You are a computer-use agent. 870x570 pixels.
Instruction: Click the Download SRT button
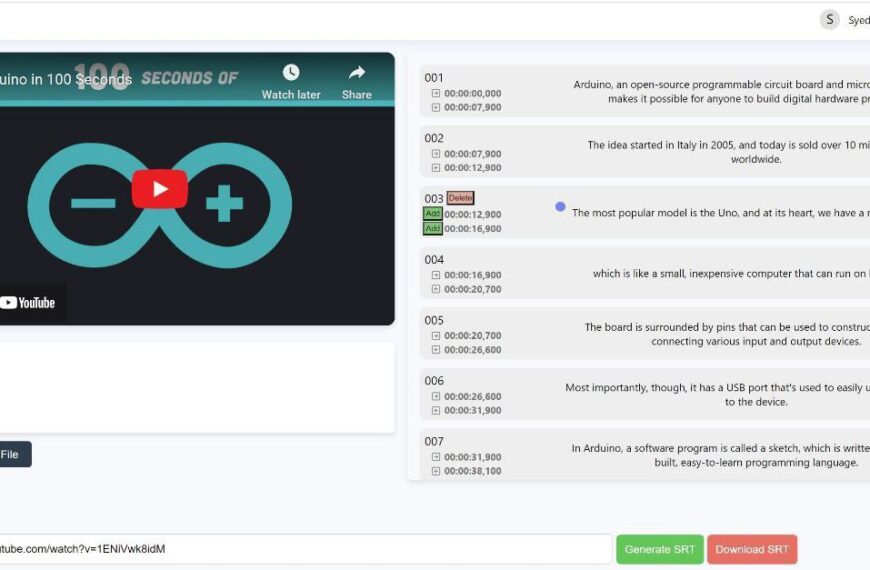751,549
